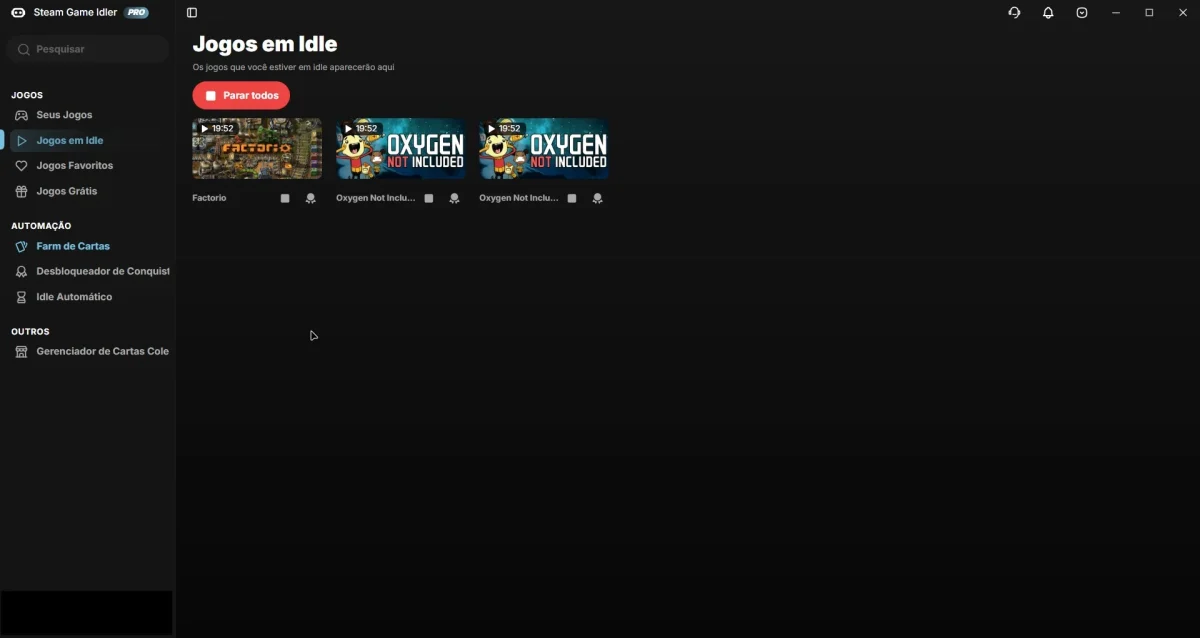The height and width of the screenshot is (638, 1200).
Task: Go to Desbloqueador de Conquistas
Action: (x=88, y=271)
